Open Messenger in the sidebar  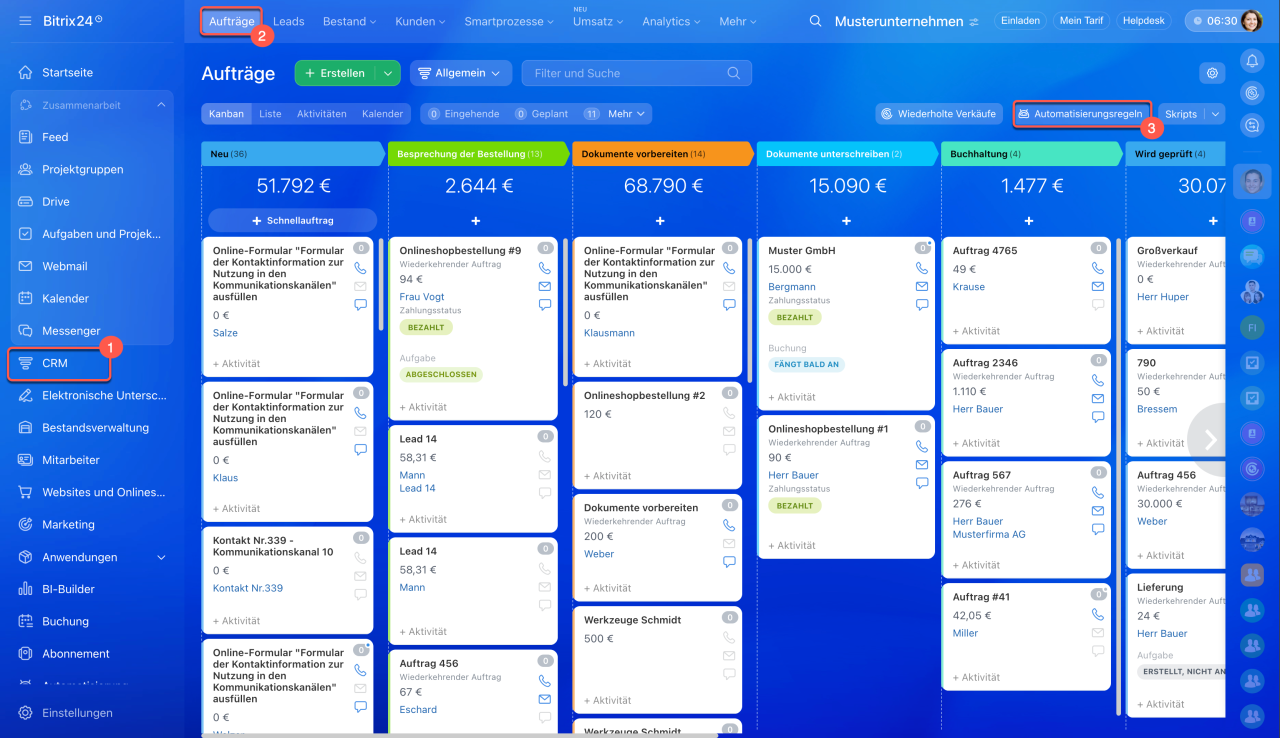coord(71,331)
